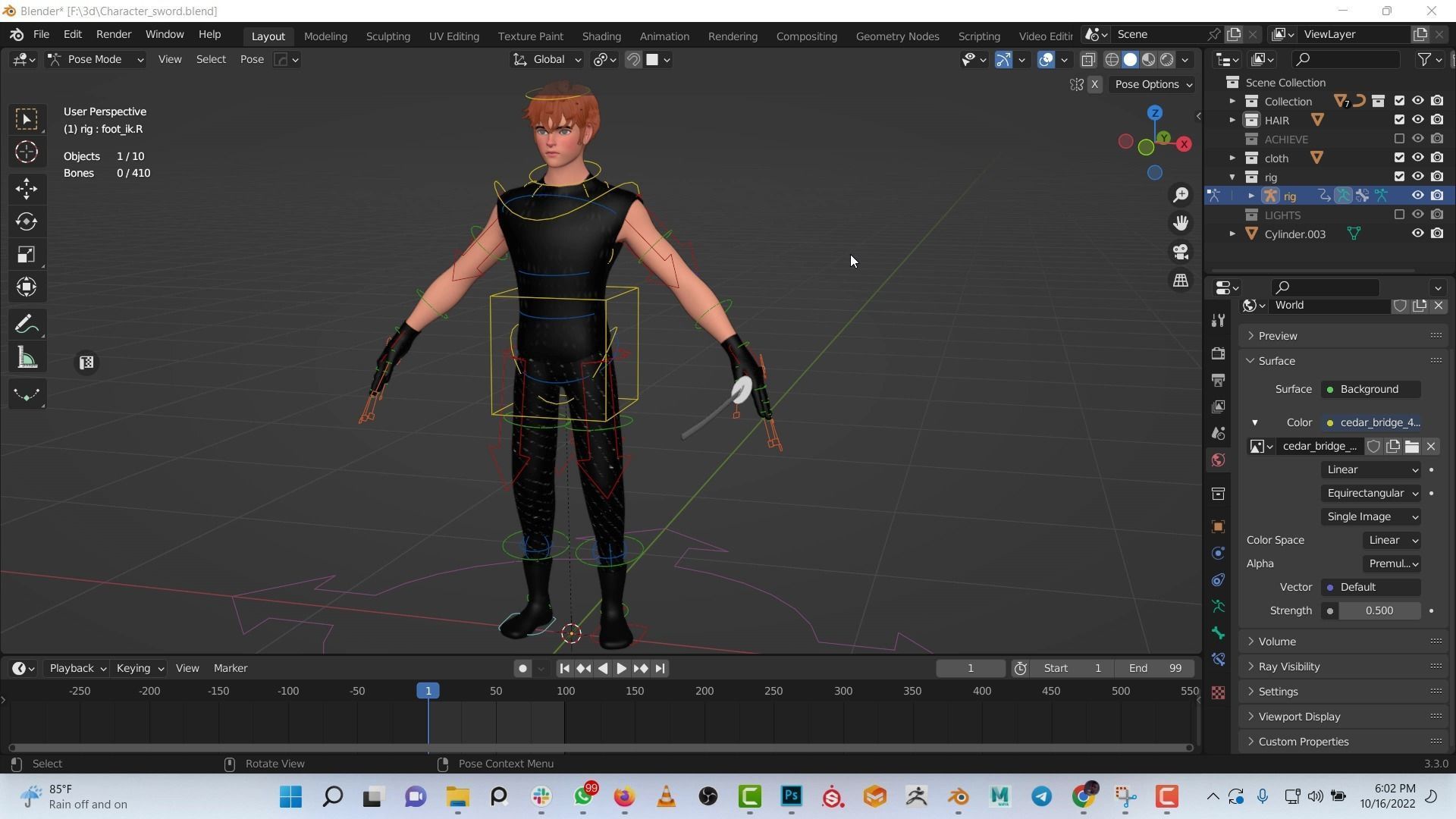Open Output properties tab icon
Image resolution: width=1456 pixels, height=819 pixels.
[x=1218, y=380]
